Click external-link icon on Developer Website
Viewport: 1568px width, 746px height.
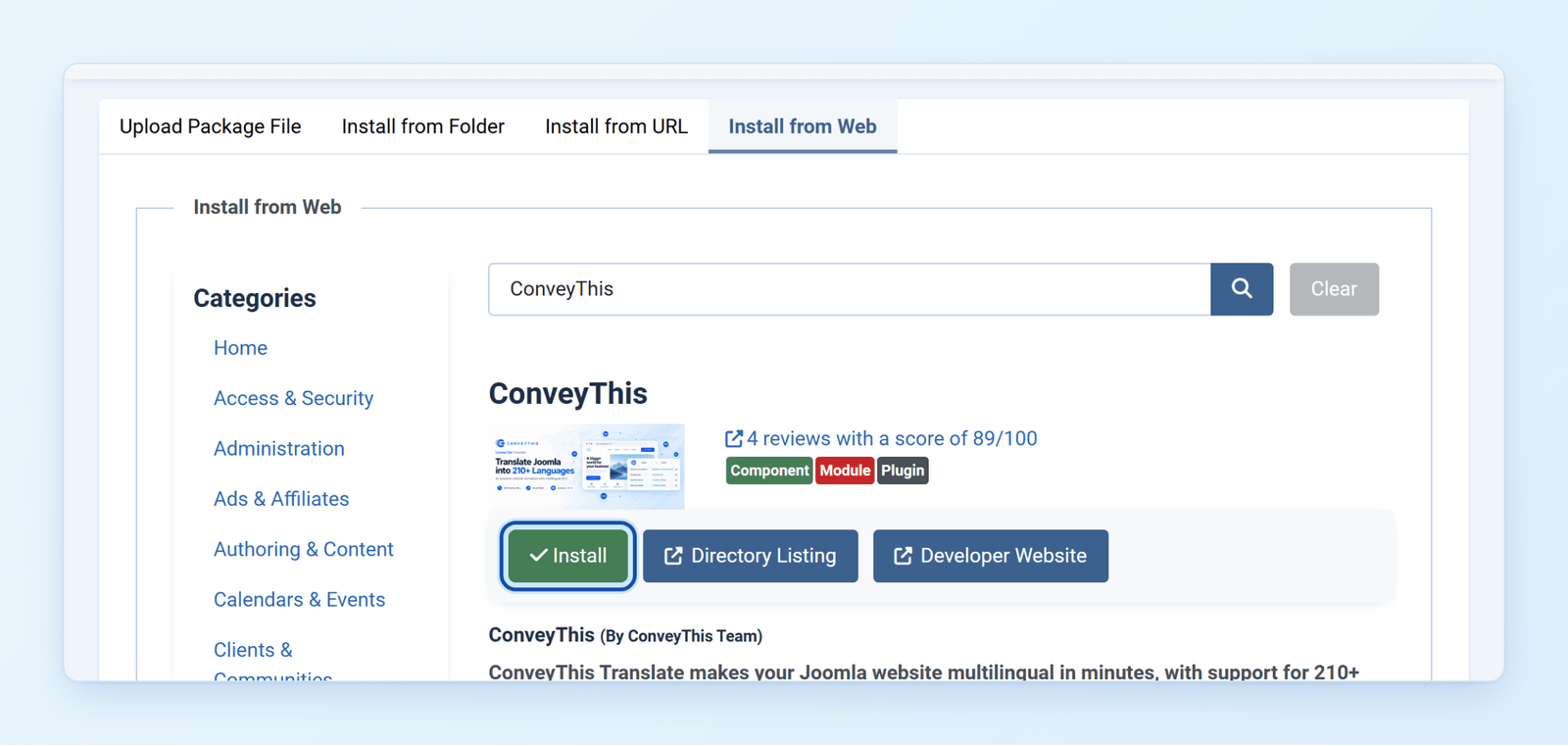pyautogui.click(x=903, y=556)
